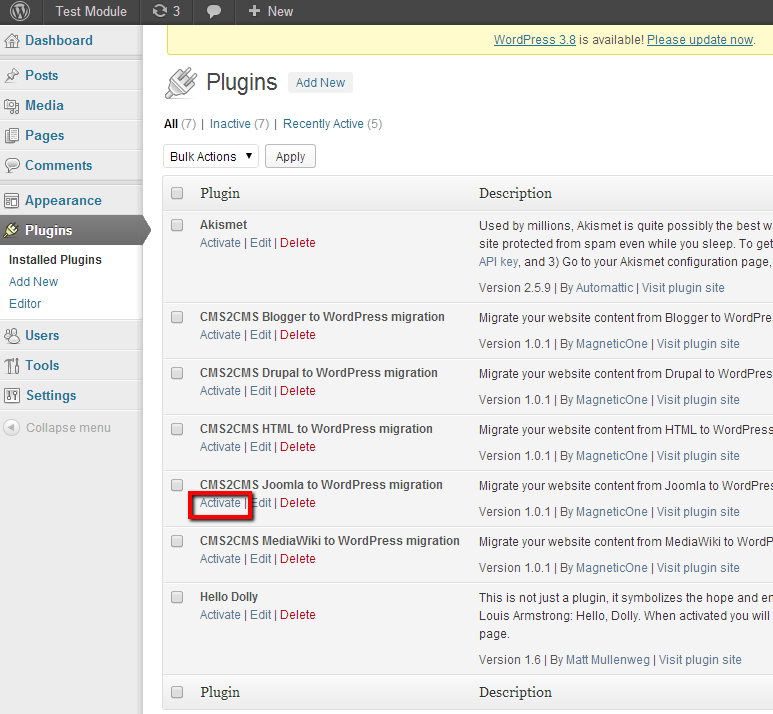The width and height of the screenshot is (773, 714).
Task: Click the Apply button
Action: coord(290,156)
